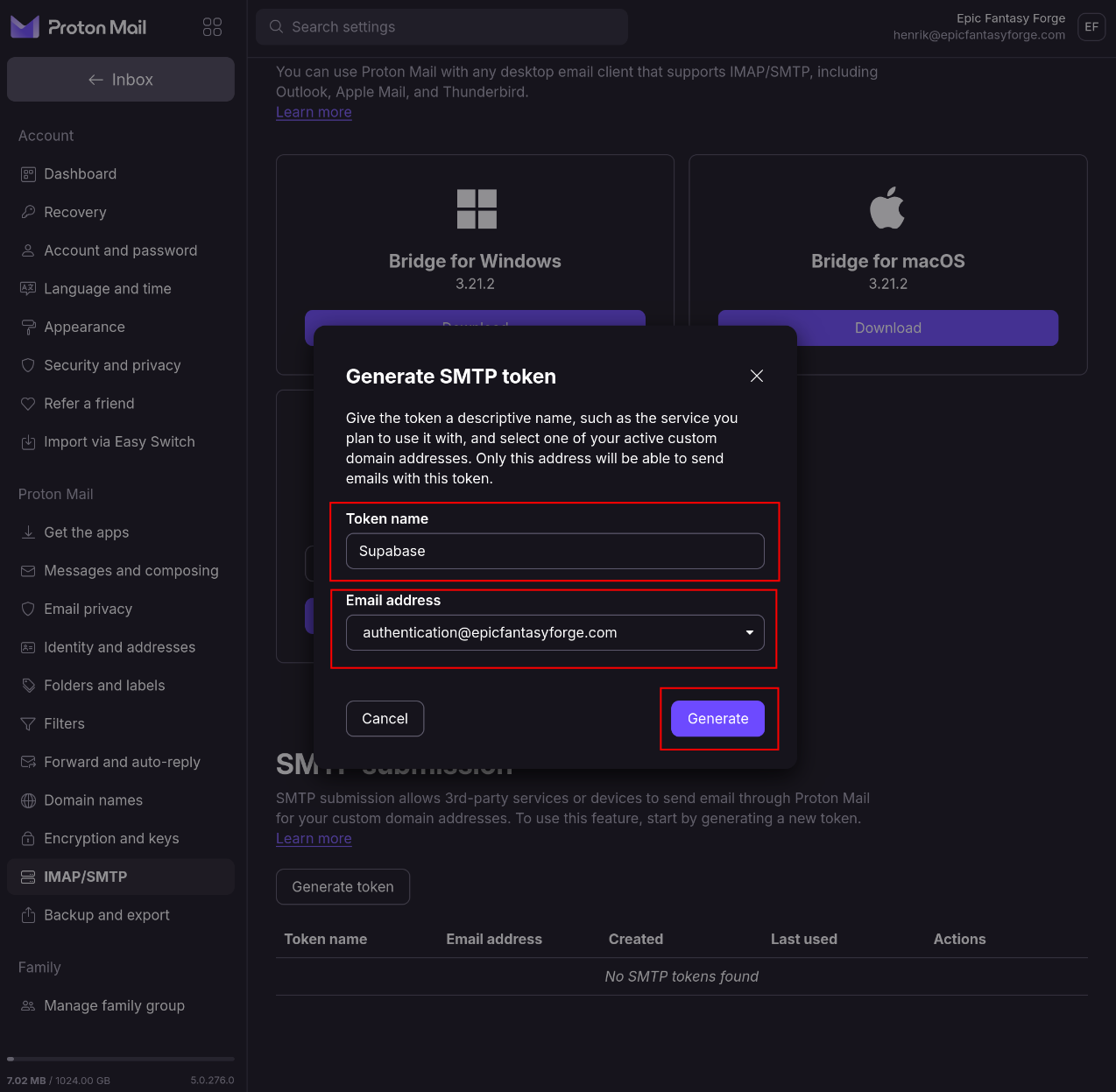The width and height of the screenshot is (1116, 1092).
Task: Cancel the SMTP token dialog
Action: [385, 719]
